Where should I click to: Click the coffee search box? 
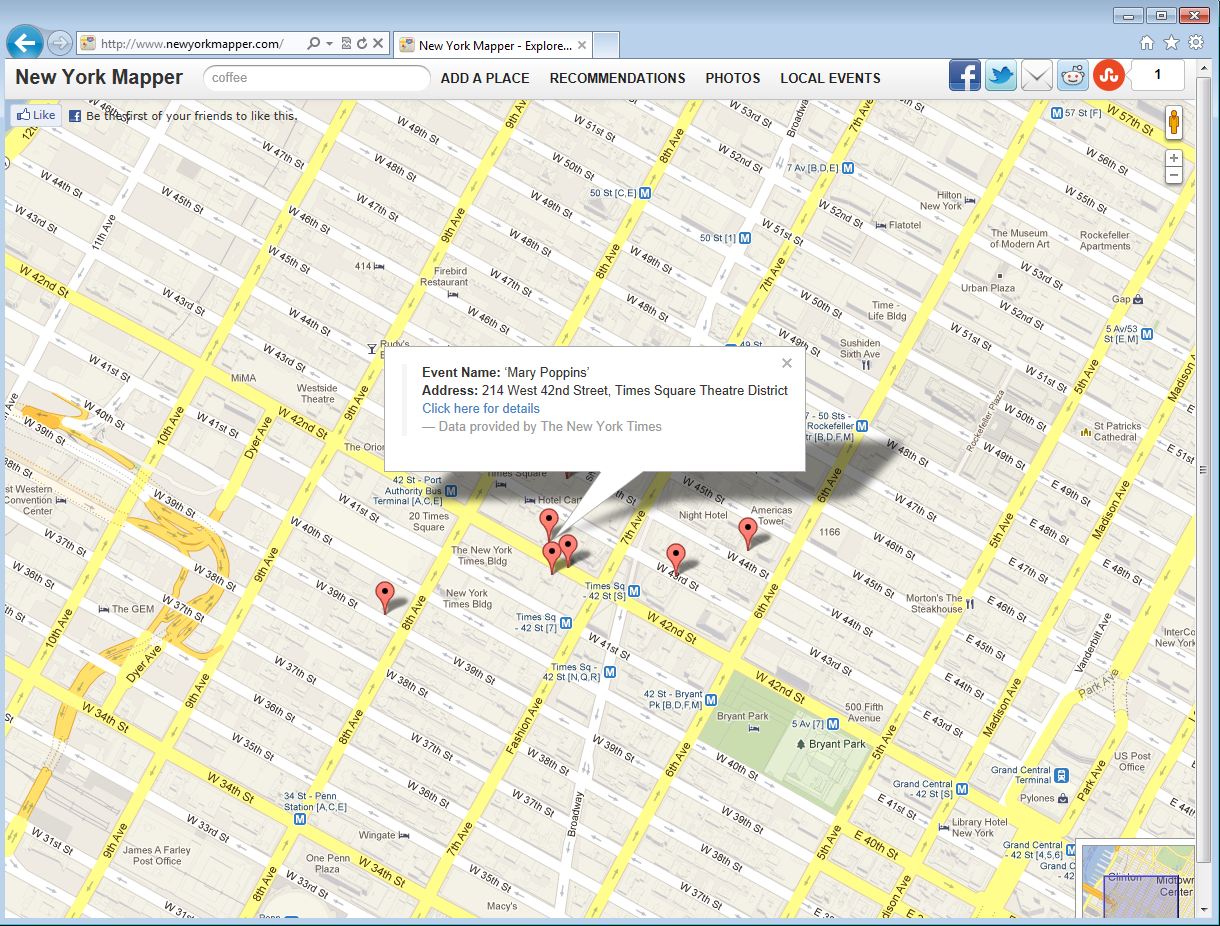(x=316, y=78)
